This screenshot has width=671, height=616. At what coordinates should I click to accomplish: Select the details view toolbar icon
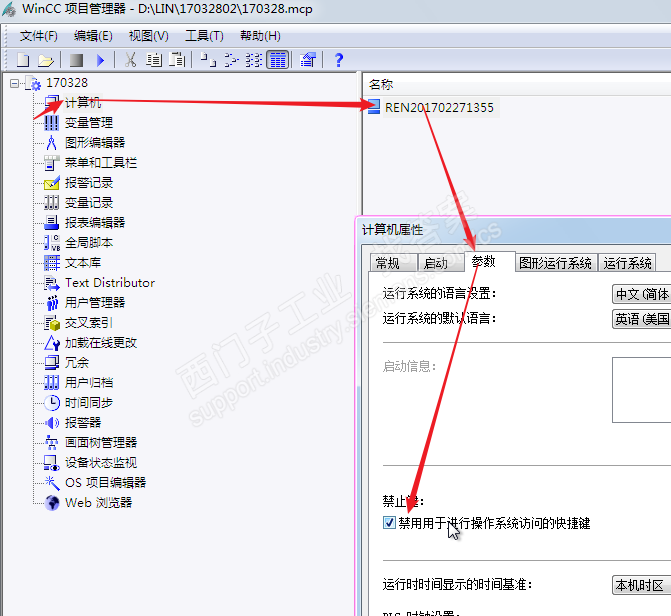(x=278, y=60)
